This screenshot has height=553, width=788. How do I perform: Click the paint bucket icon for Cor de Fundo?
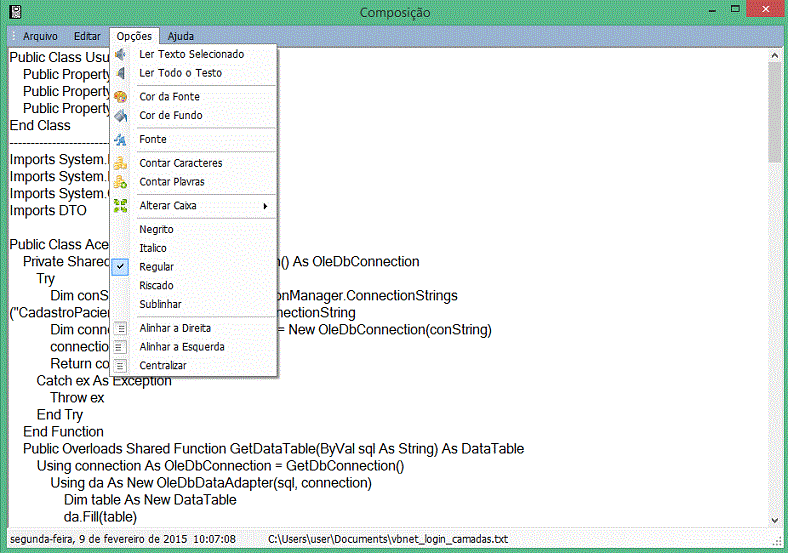121,116
